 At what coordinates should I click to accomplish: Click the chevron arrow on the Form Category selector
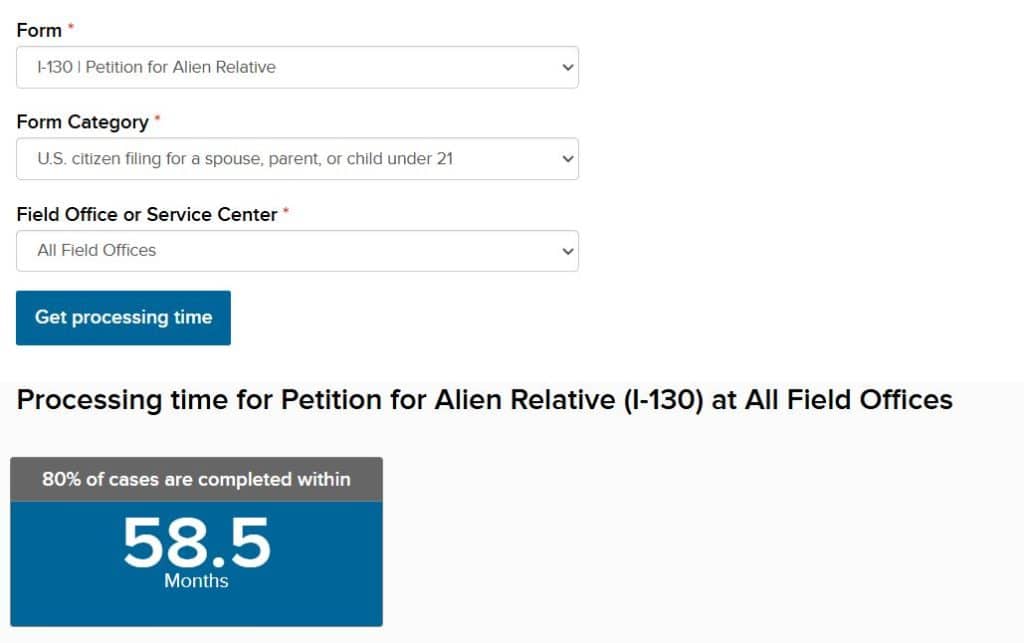point(567,159)
